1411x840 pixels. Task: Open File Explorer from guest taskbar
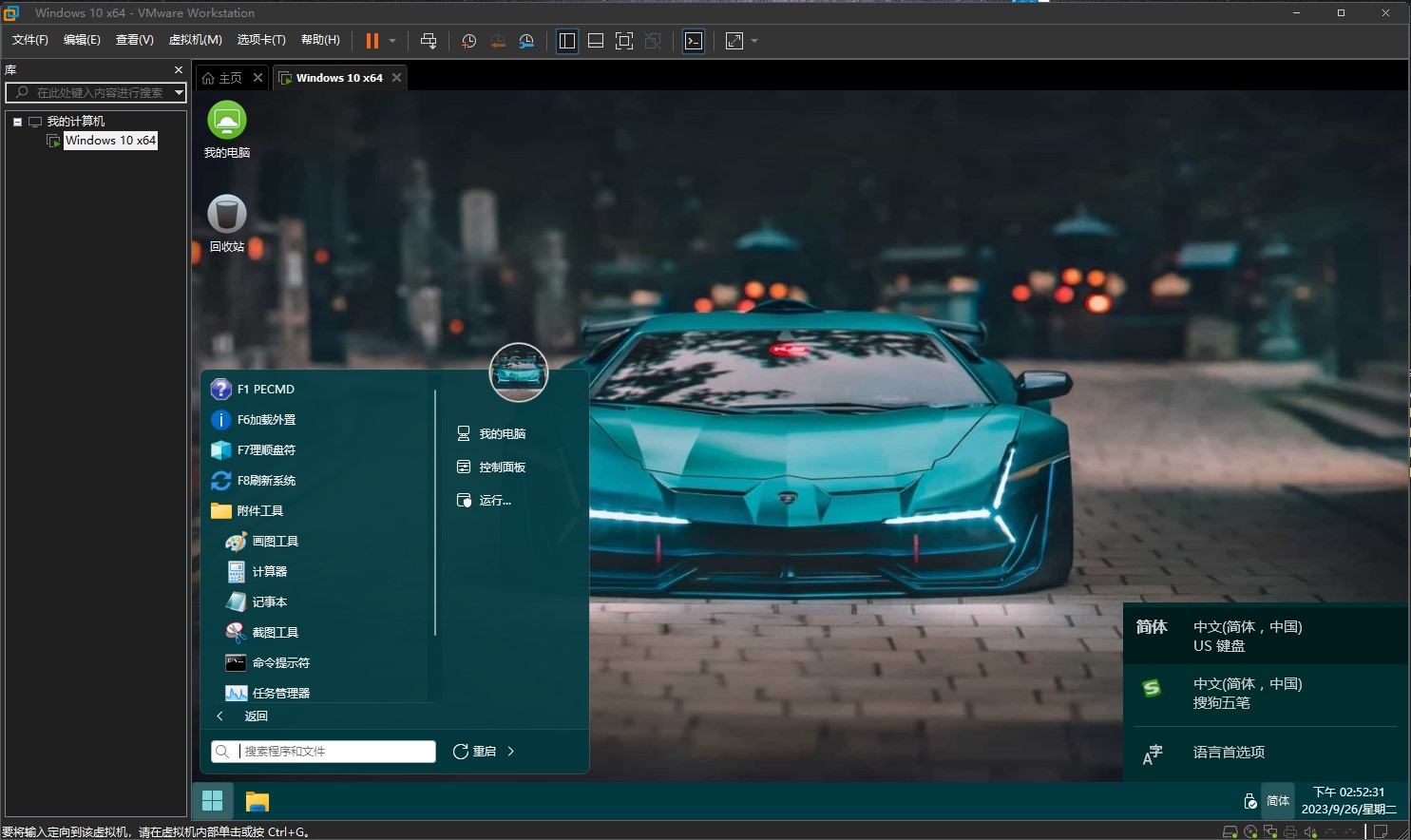pyautogui.click(x=257, y=801)
